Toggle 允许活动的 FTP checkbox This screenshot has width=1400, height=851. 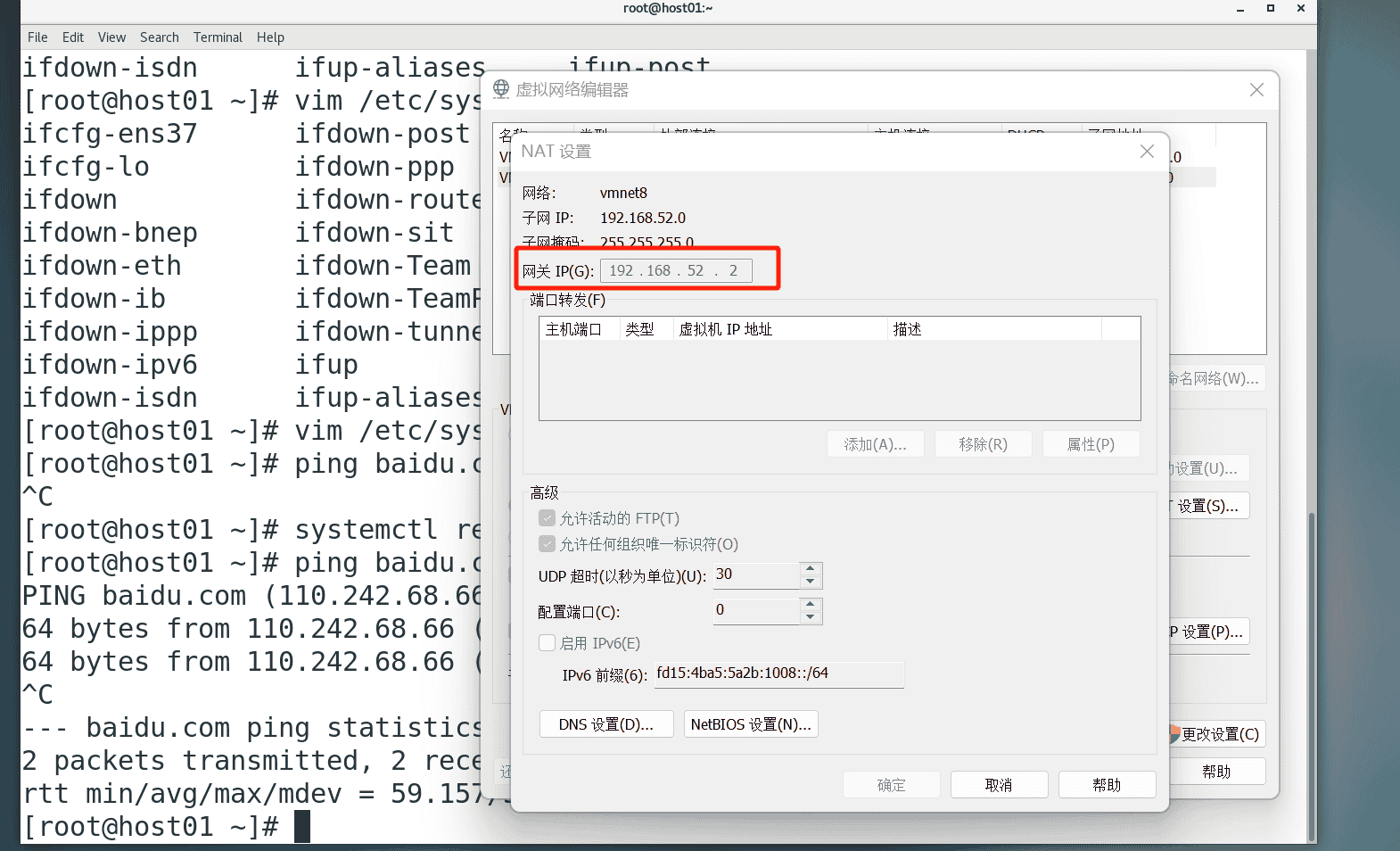pos(548,518)
